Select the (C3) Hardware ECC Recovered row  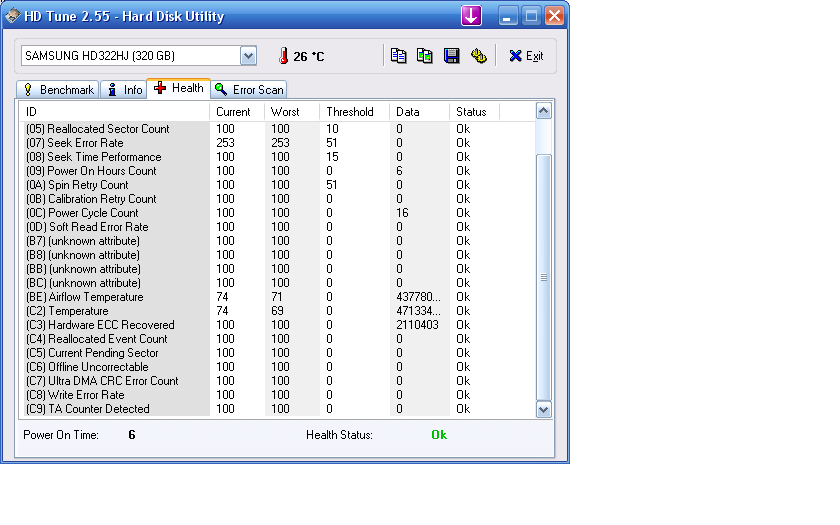pyautogui.click(x=278, y=325)
